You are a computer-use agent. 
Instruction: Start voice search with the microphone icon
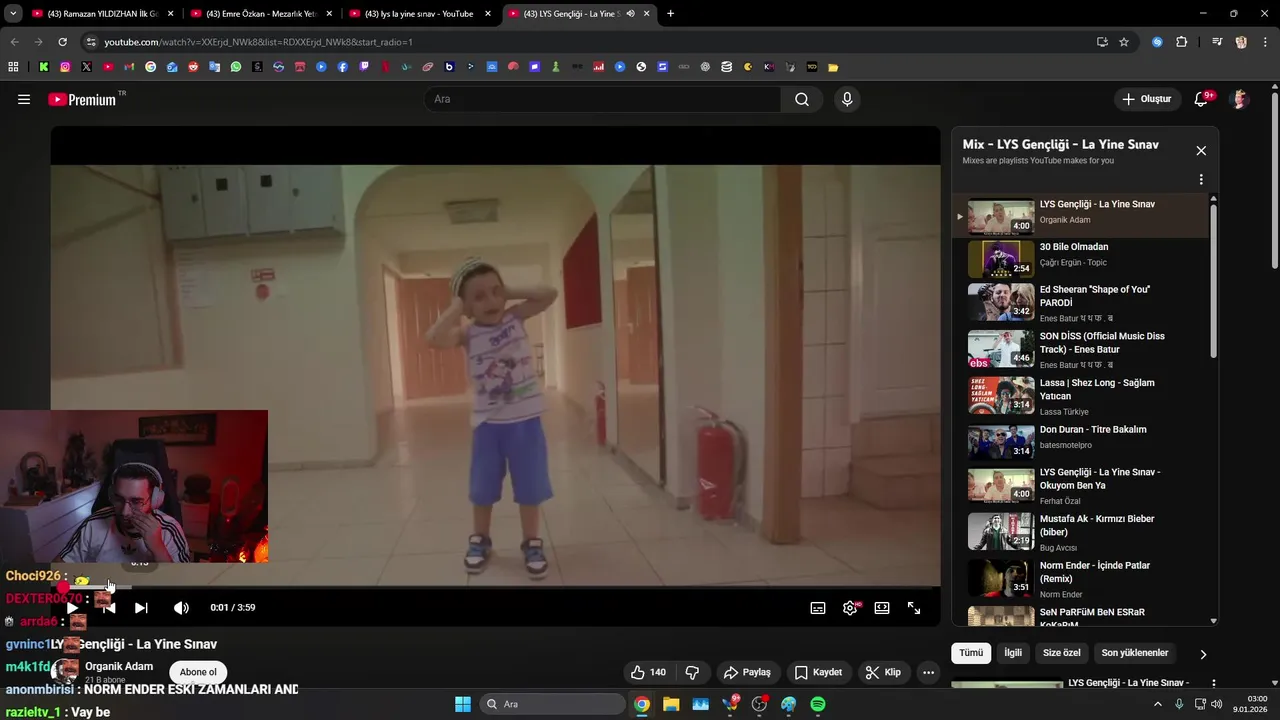pyautogui.click(x=847, y=99)
